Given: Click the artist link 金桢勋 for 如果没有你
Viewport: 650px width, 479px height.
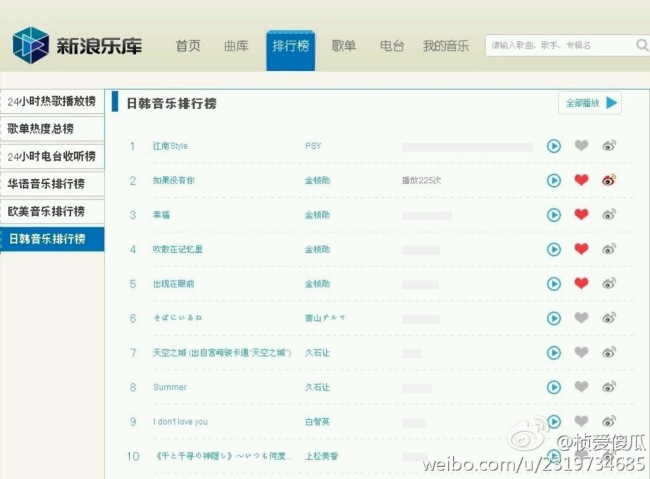Looking at the screenshot, I should tap(318, 180).
